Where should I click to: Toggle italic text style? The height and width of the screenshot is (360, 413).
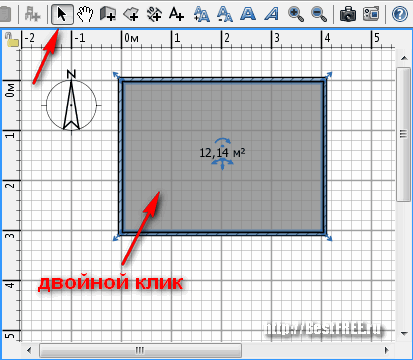[271, 15]
